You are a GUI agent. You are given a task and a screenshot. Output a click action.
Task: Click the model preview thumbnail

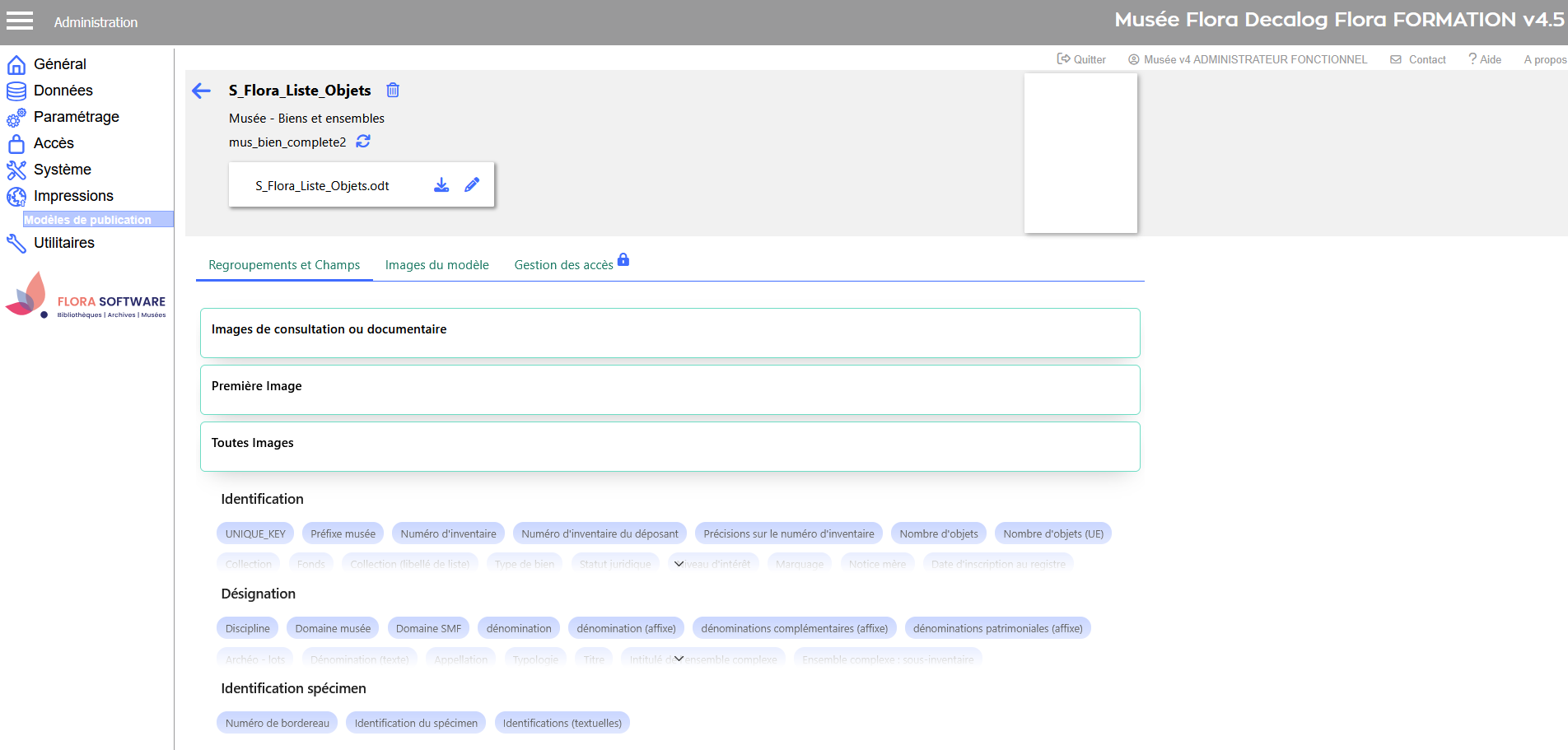(x=1080, y=153)
